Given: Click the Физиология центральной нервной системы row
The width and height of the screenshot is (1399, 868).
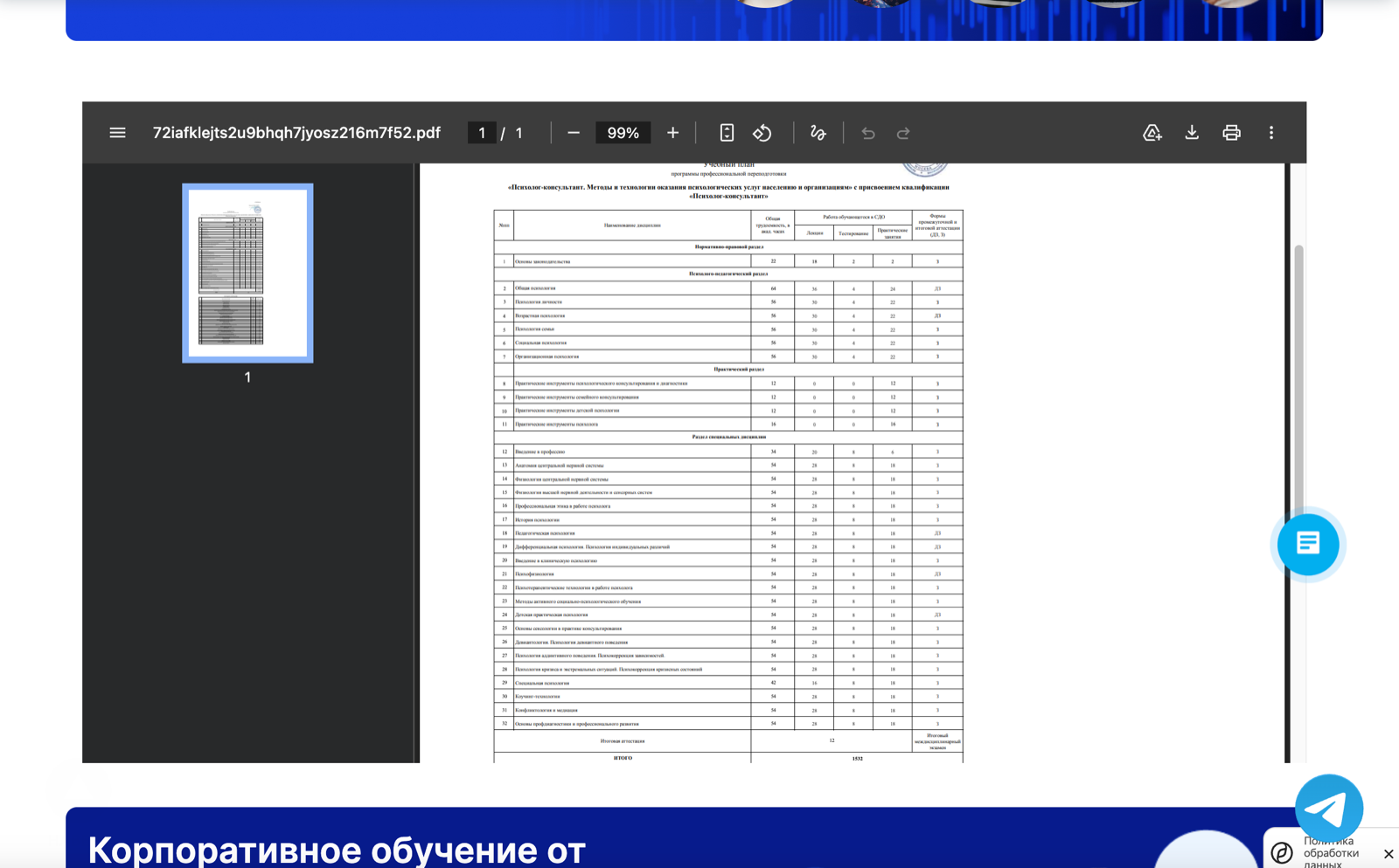Looking at the screenshot, I should pos(728,479).
